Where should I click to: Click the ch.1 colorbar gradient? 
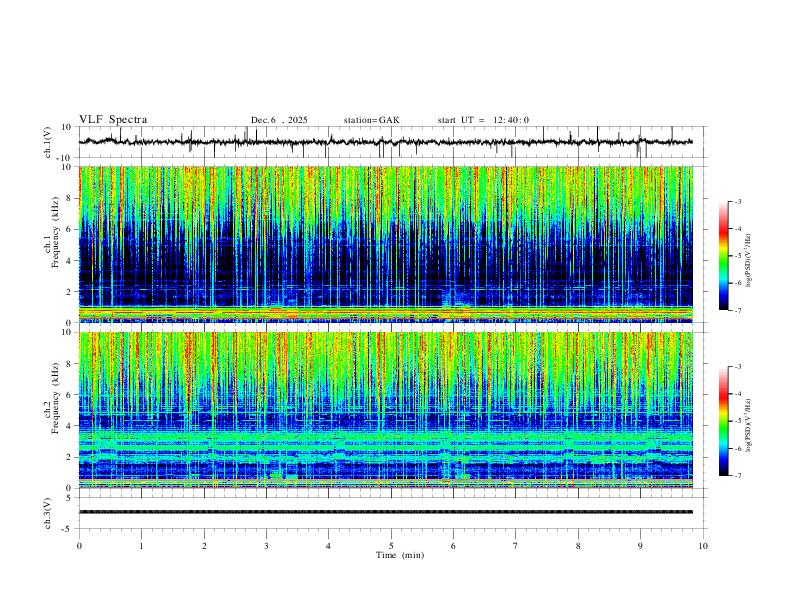(724, 255)
